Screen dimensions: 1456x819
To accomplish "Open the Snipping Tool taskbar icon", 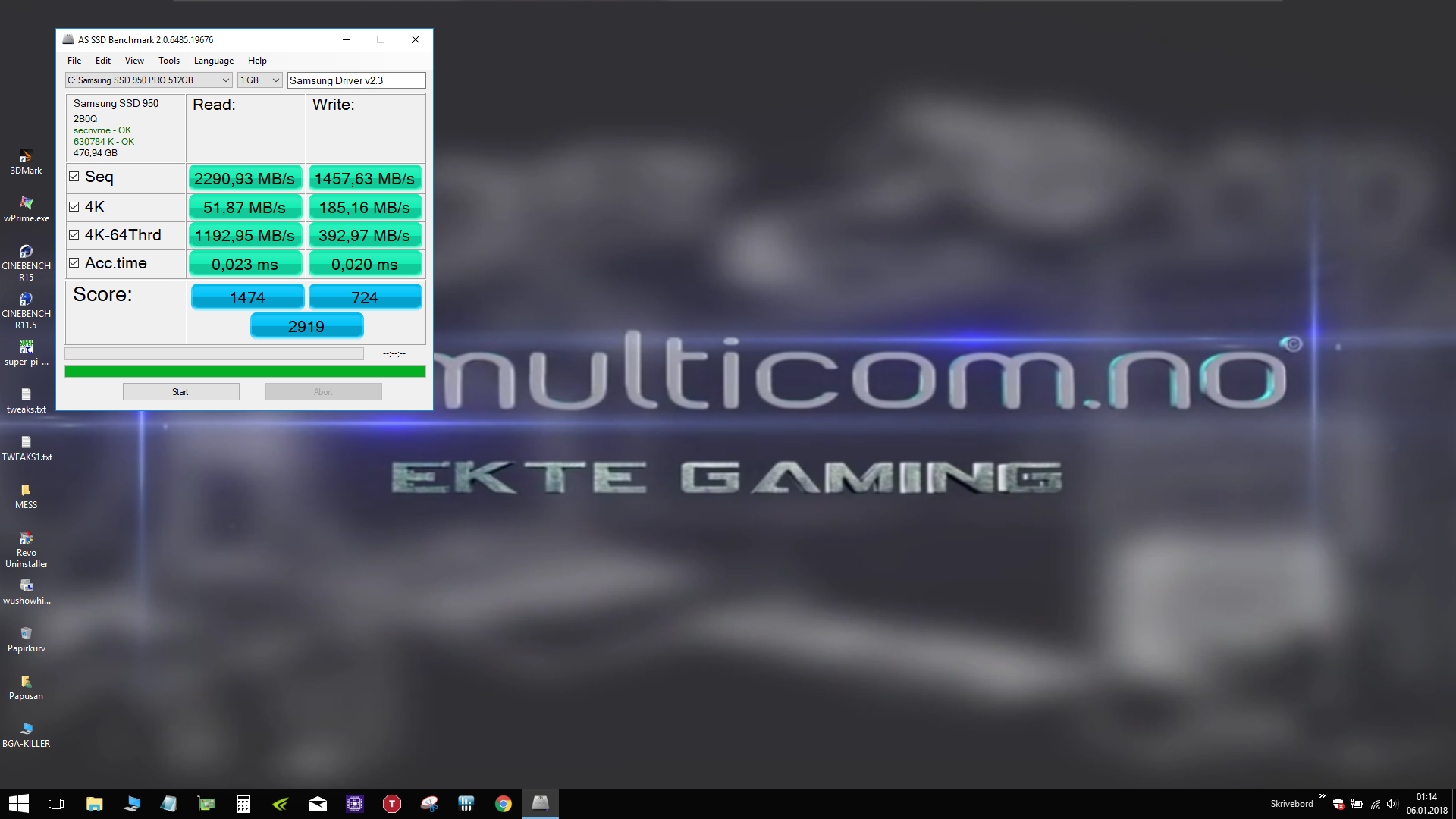I will pyautogui.click(x=429, y=804).
